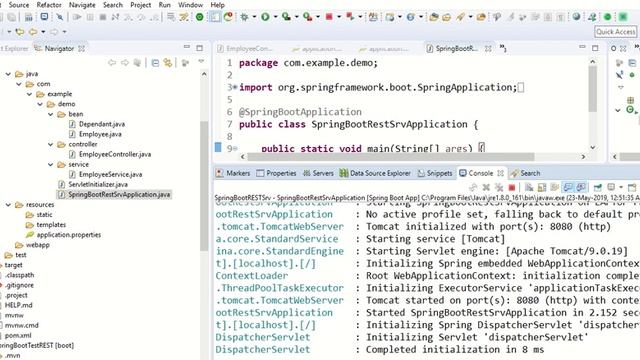Click the red Stop icon in main toolbar
Screen dimensions: 640x360
329,17
